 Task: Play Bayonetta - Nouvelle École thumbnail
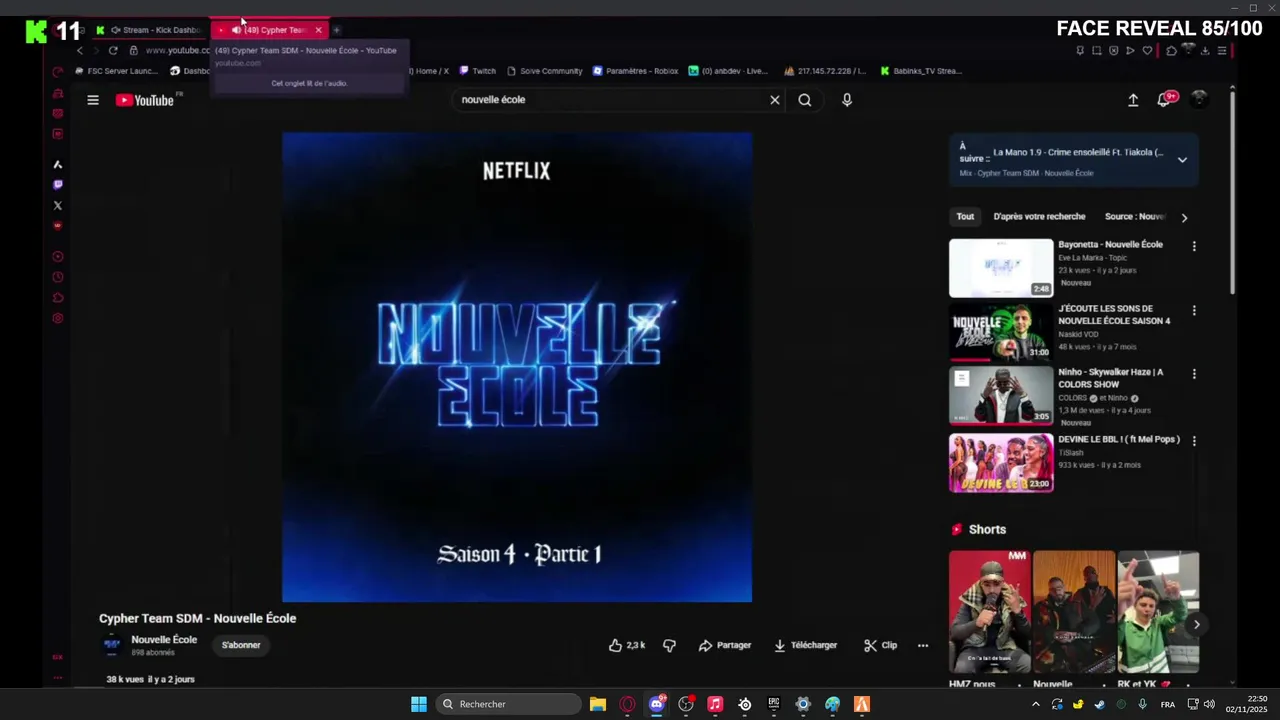click(x=1001, y=268)
